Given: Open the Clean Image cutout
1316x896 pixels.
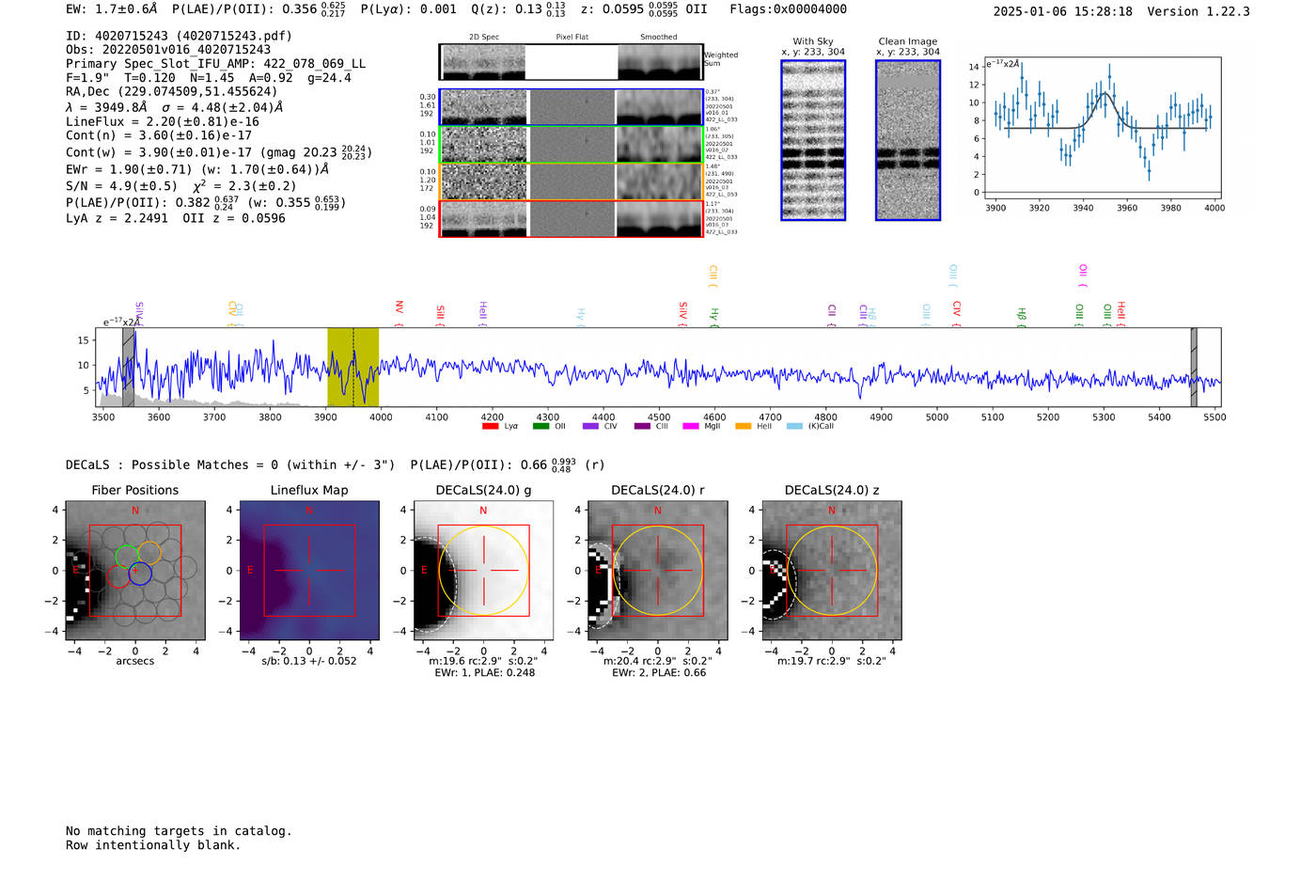Looking at the screenshot, I should tap(908, 140).
